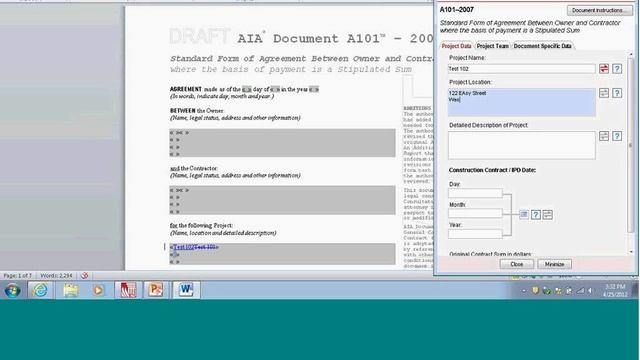
Task: Open help icon for Project Name
Action: [617, 69]
